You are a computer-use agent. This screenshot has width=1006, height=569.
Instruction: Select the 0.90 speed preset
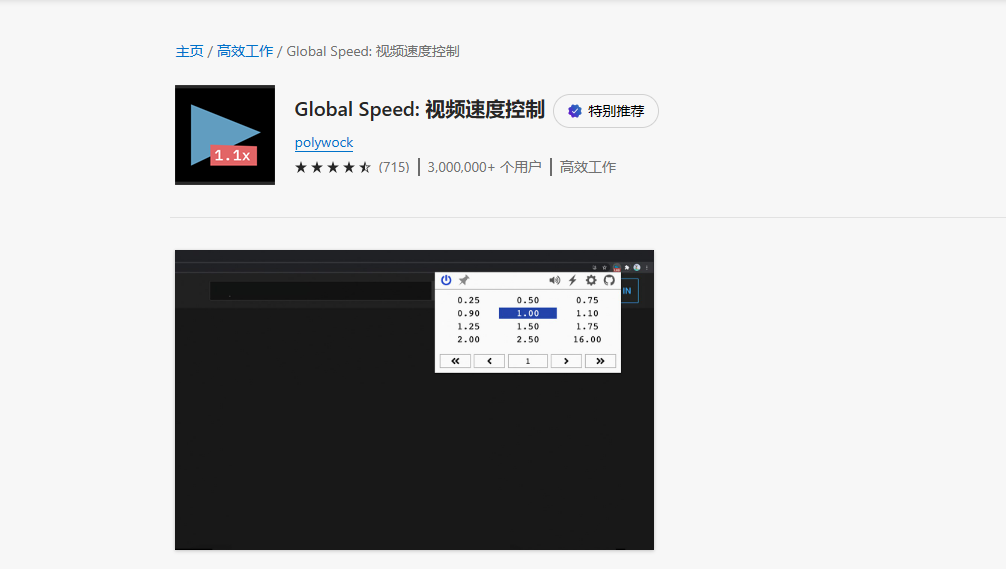click(468, 313)
